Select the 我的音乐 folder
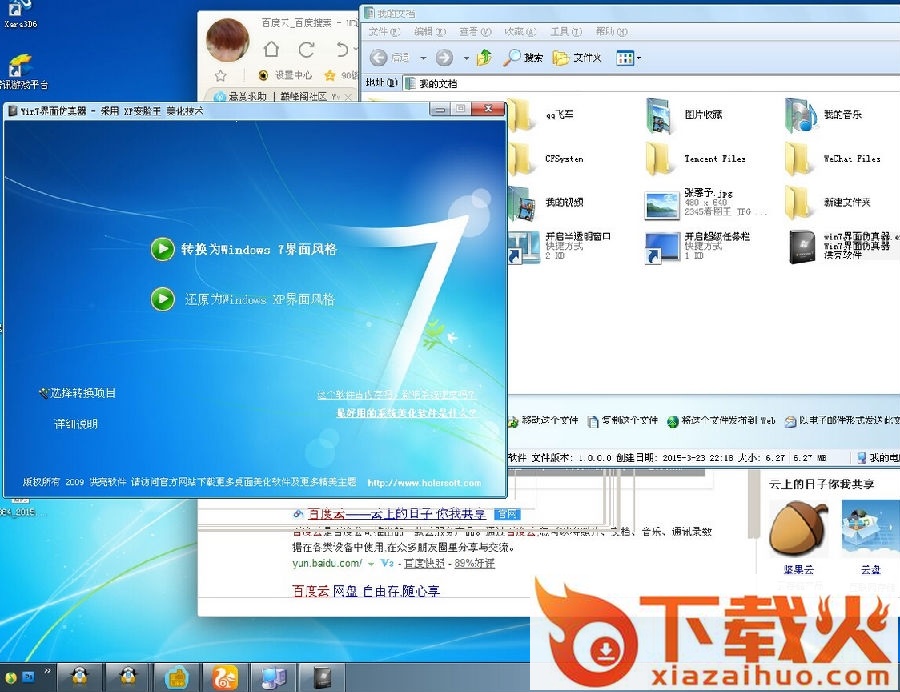This screenshot has height=692, width=900. (824, 115)
